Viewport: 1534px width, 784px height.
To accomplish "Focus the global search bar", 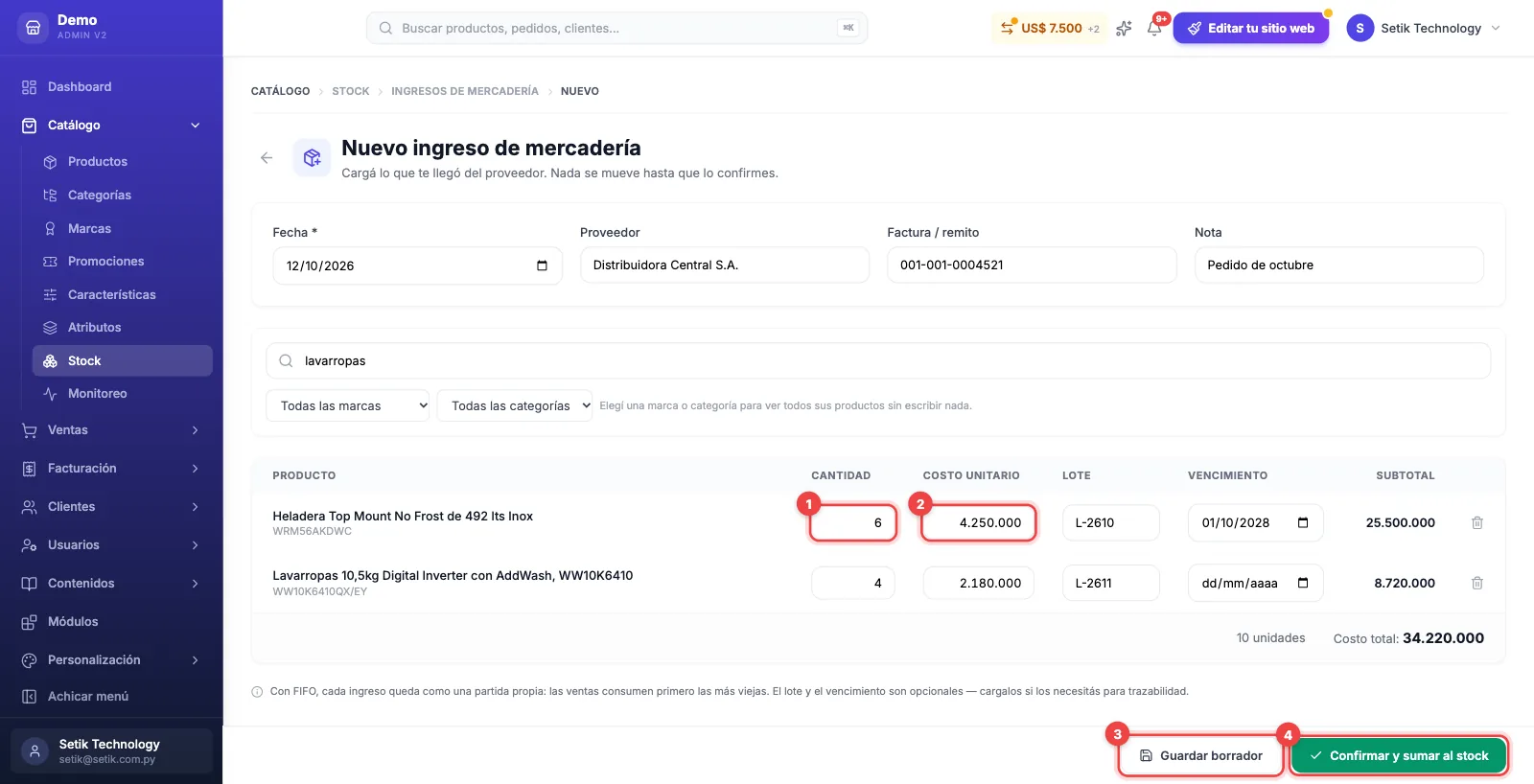I will pos(616,28).
